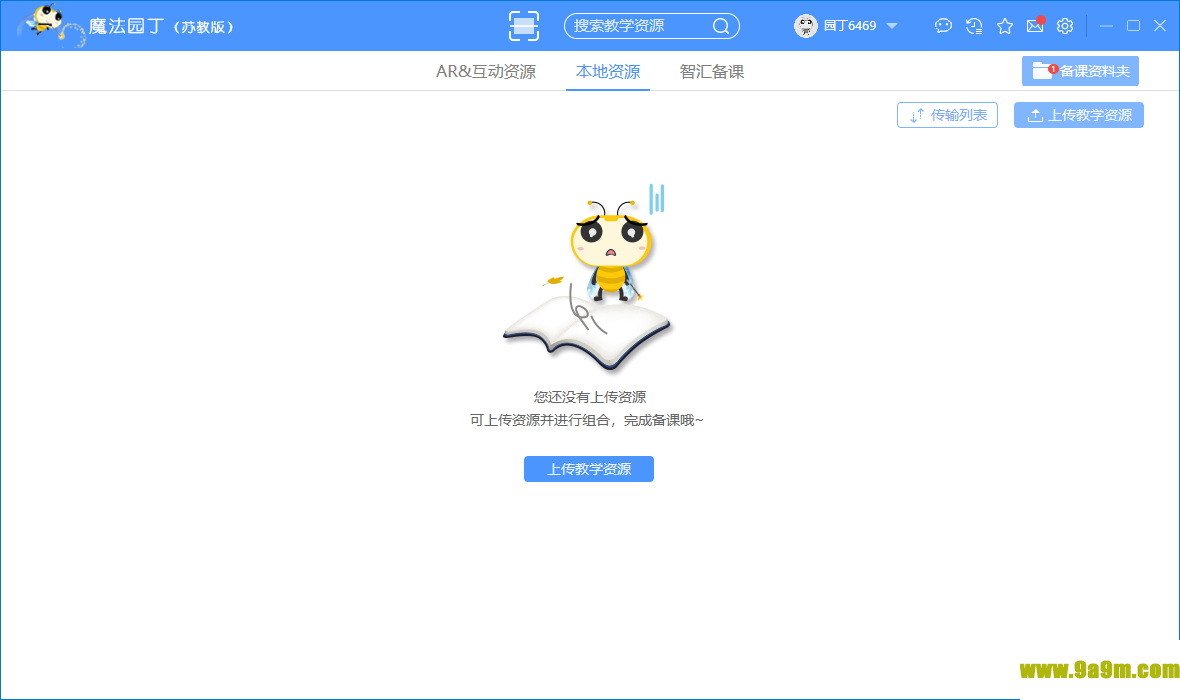
Task: Switch to the 智汇备课 tab
Action: tap(712, 72)
